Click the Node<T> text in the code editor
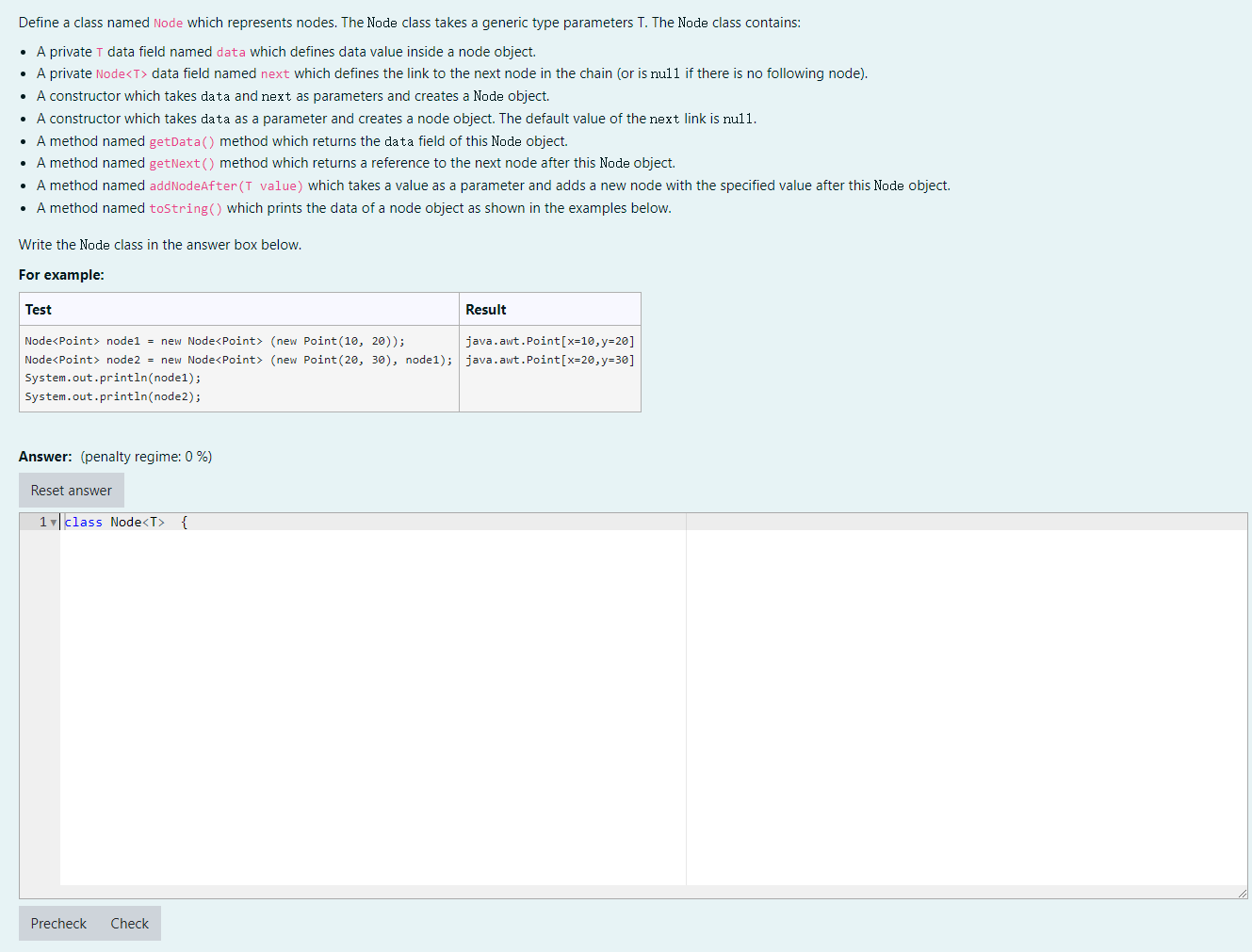 [138, 522]
